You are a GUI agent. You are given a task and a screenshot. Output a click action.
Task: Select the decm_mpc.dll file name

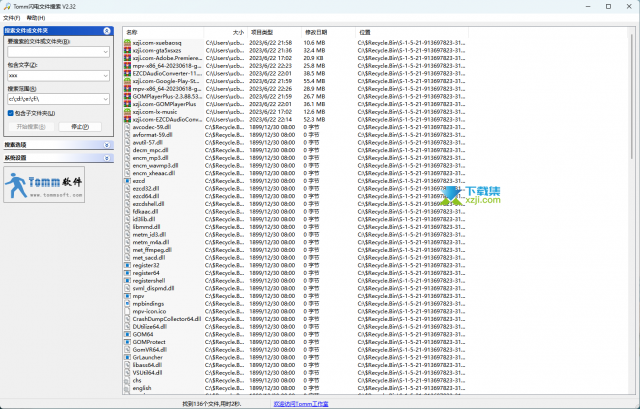(x=150, y=150)
